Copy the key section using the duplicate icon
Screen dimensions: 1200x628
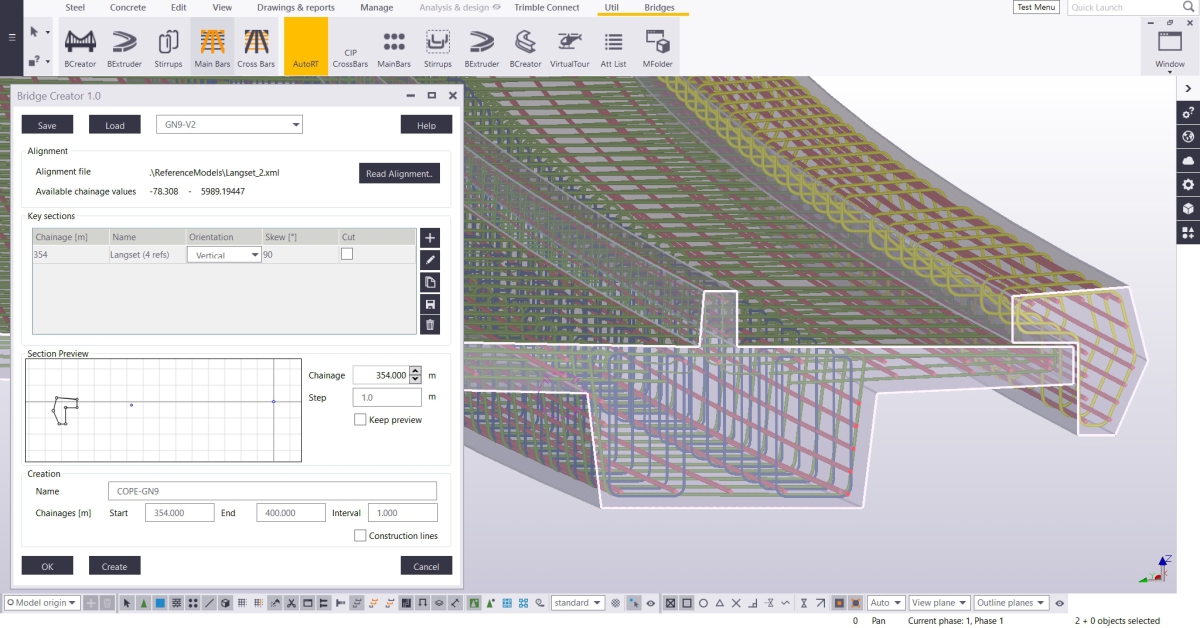point(430,281)
